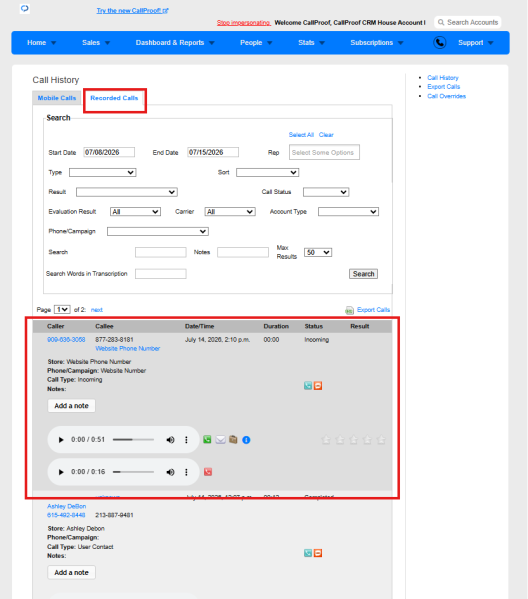Open the Account Type dropdown

coord(348,212)
